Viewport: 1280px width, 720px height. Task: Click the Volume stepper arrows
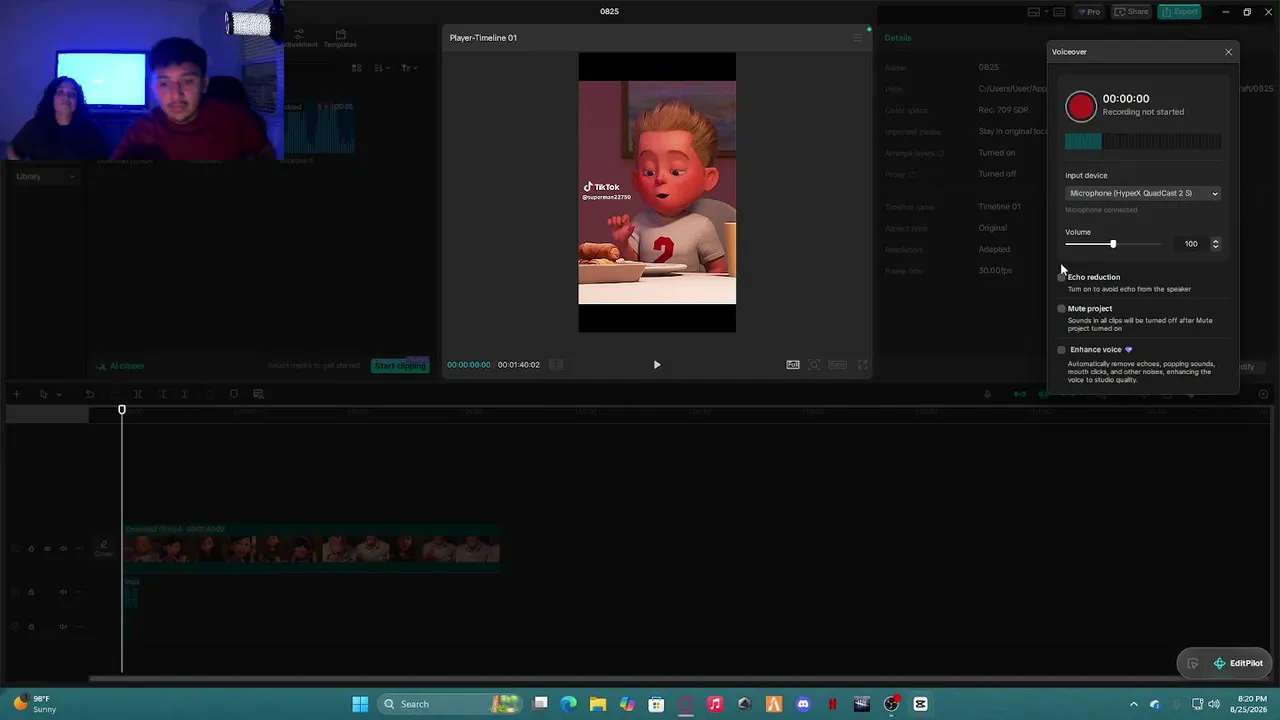[1215, 244]
